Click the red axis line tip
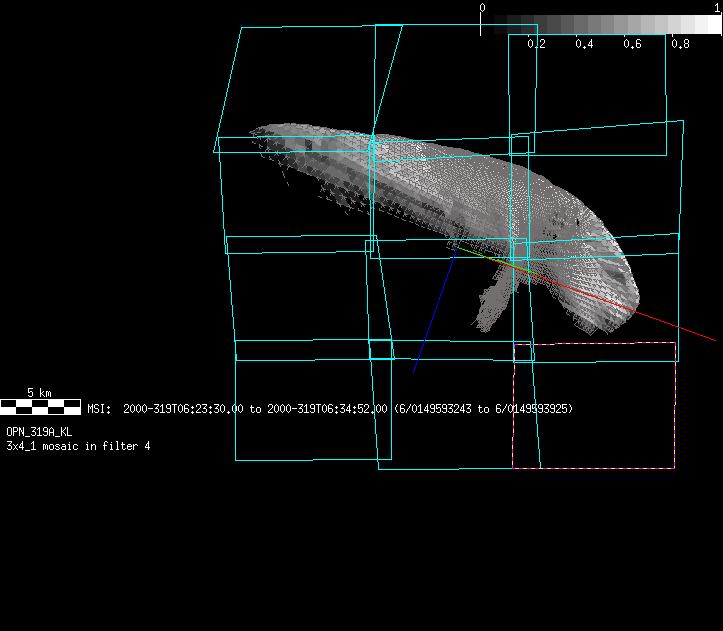 [x=714, y=340]
